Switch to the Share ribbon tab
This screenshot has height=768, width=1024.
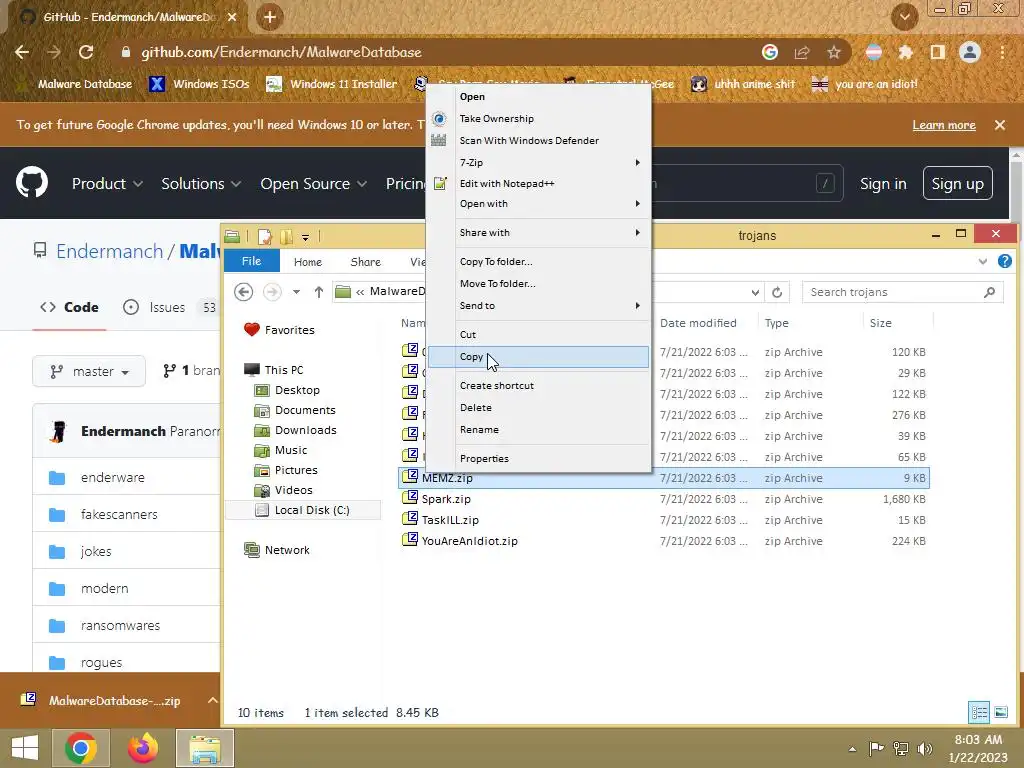pos(366,262)
